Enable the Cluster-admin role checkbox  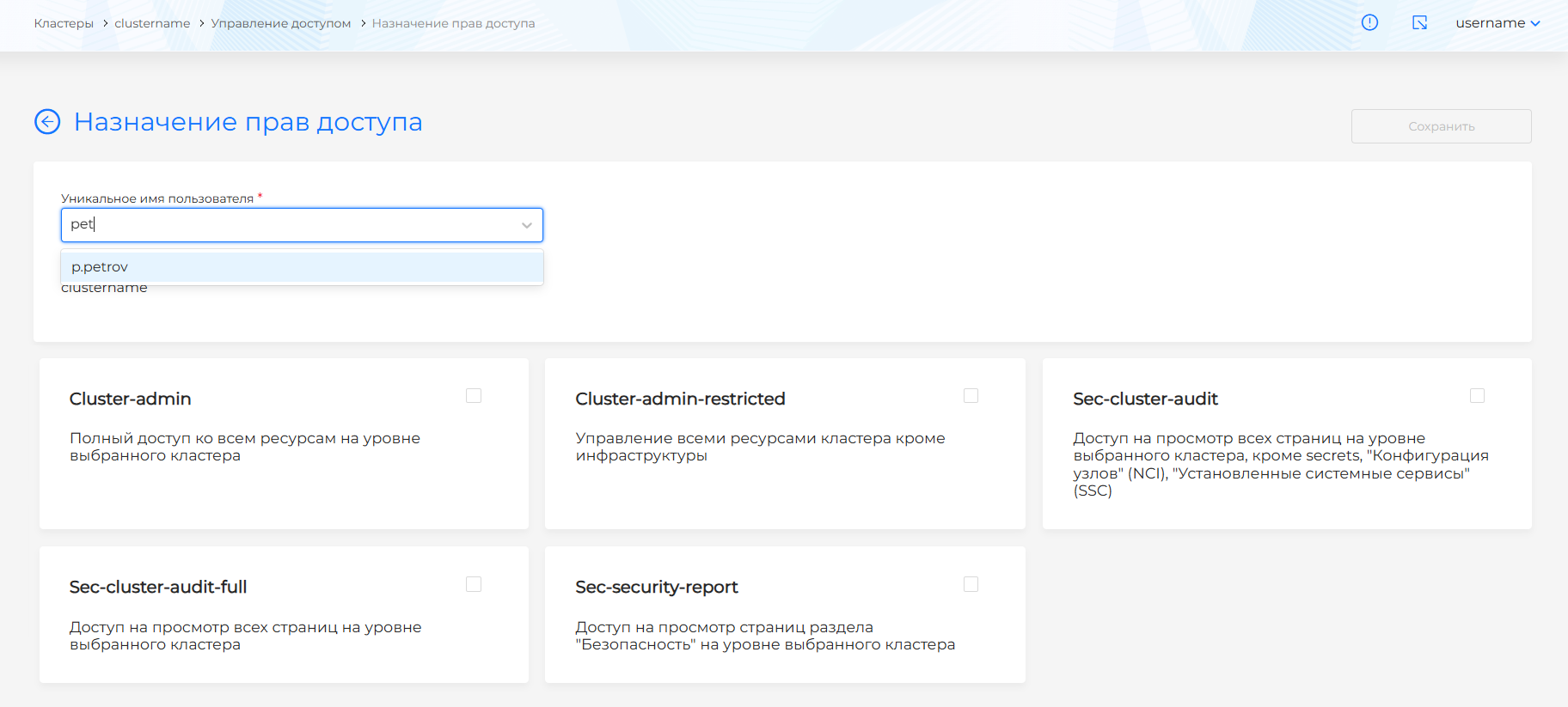(x=474, y=396)
